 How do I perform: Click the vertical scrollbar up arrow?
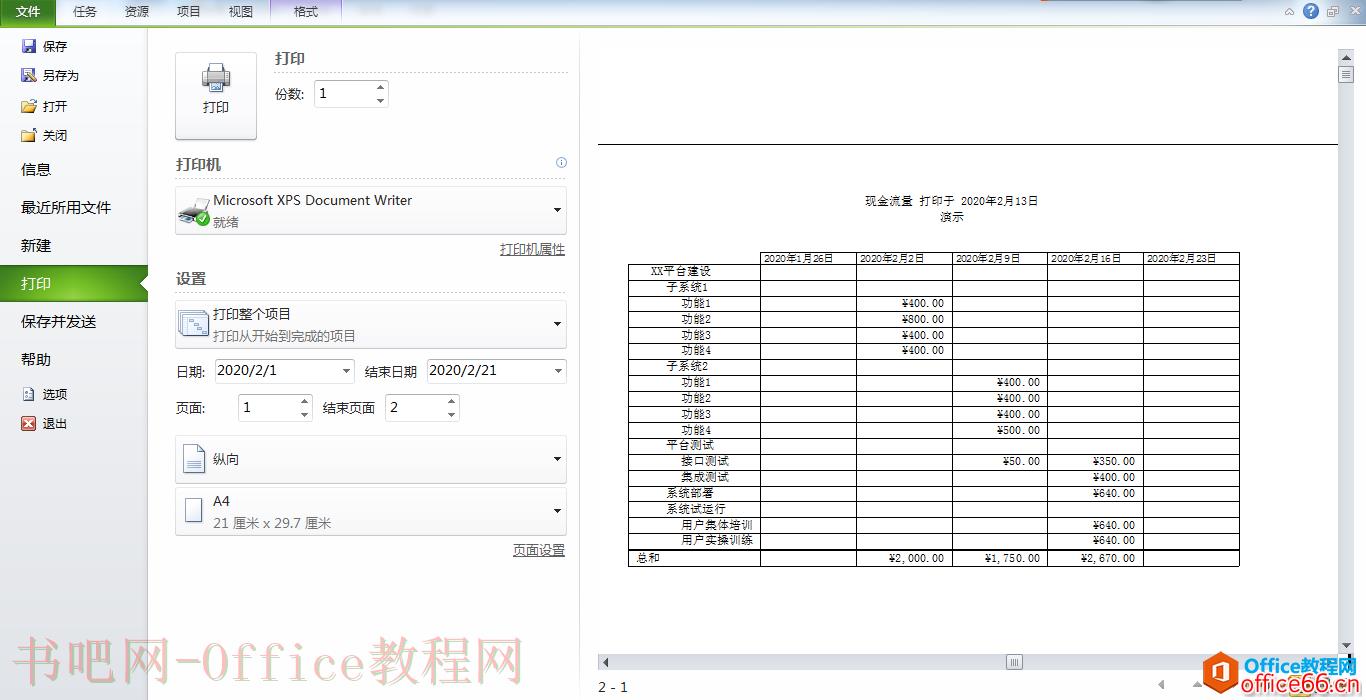coord(1346,56)
